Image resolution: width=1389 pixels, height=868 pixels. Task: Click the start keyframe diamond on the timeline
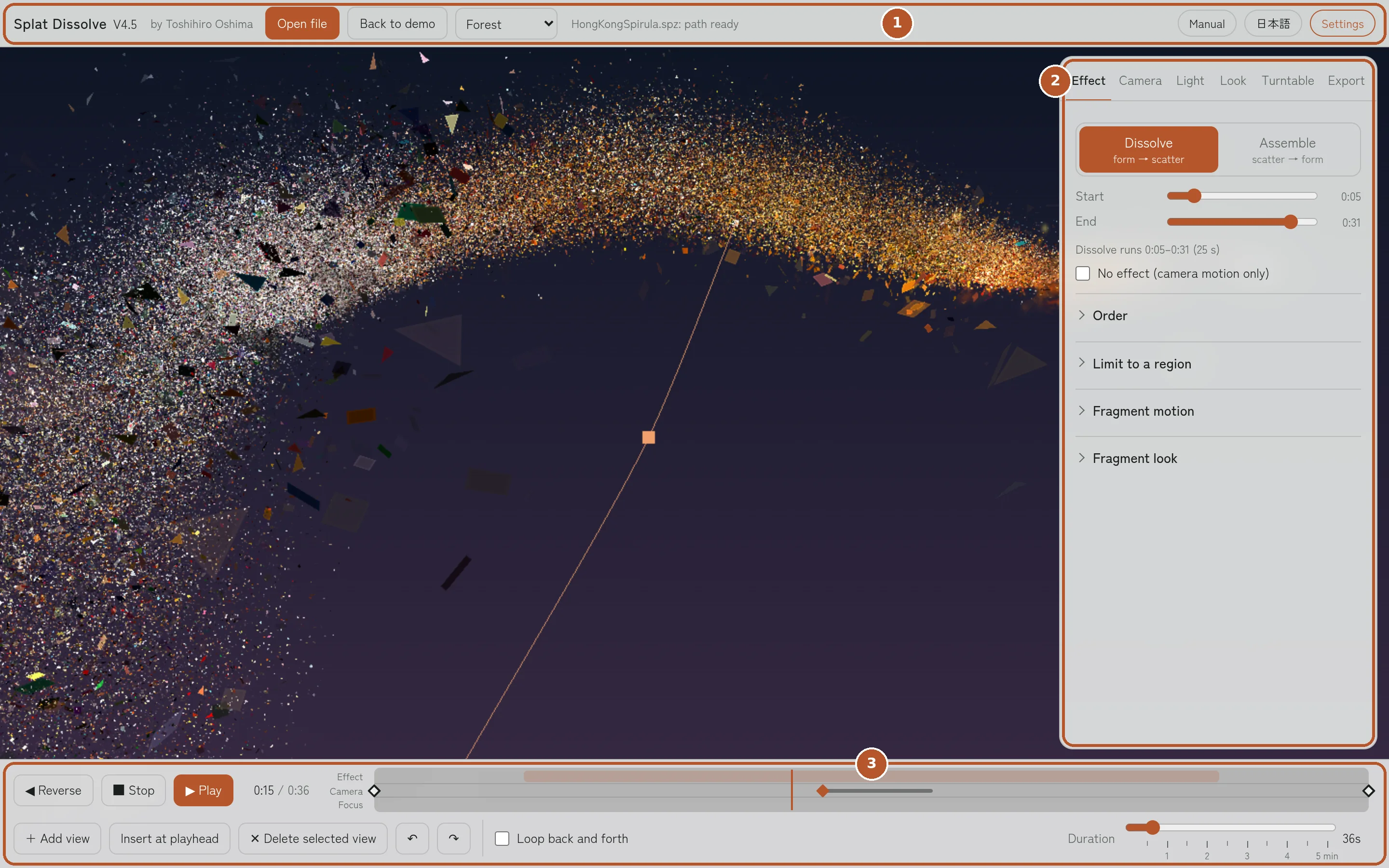coord(374,791)
